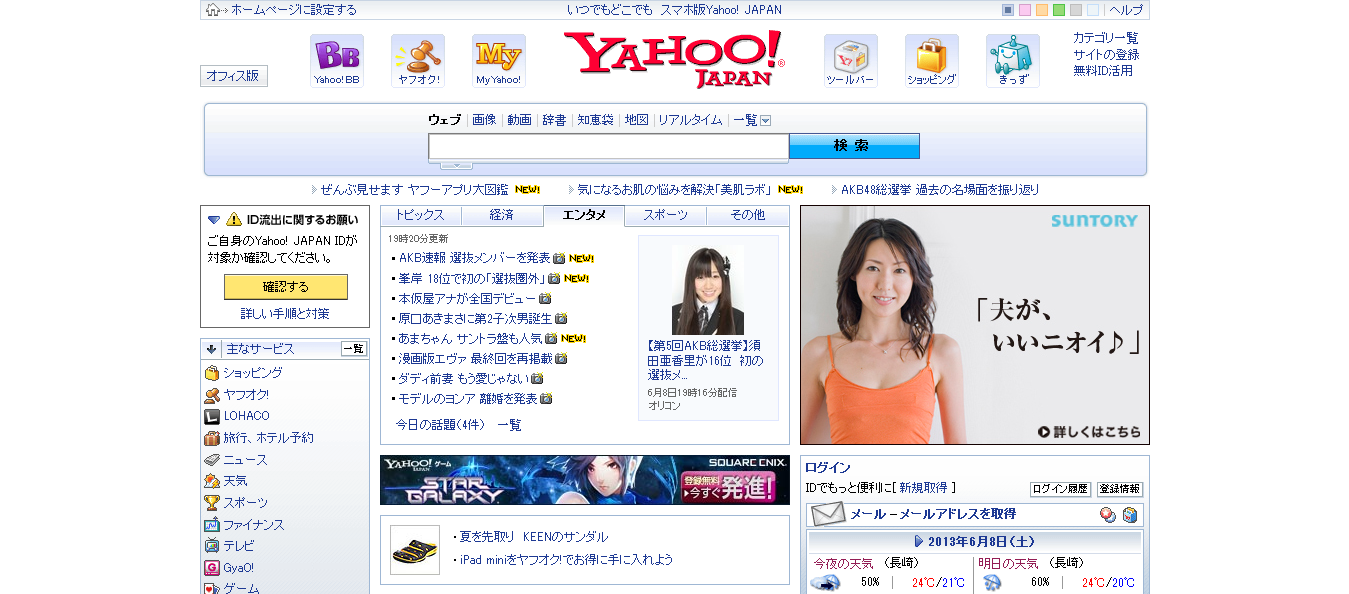Open 詳しい手順と対策 link

coord(285,314)
